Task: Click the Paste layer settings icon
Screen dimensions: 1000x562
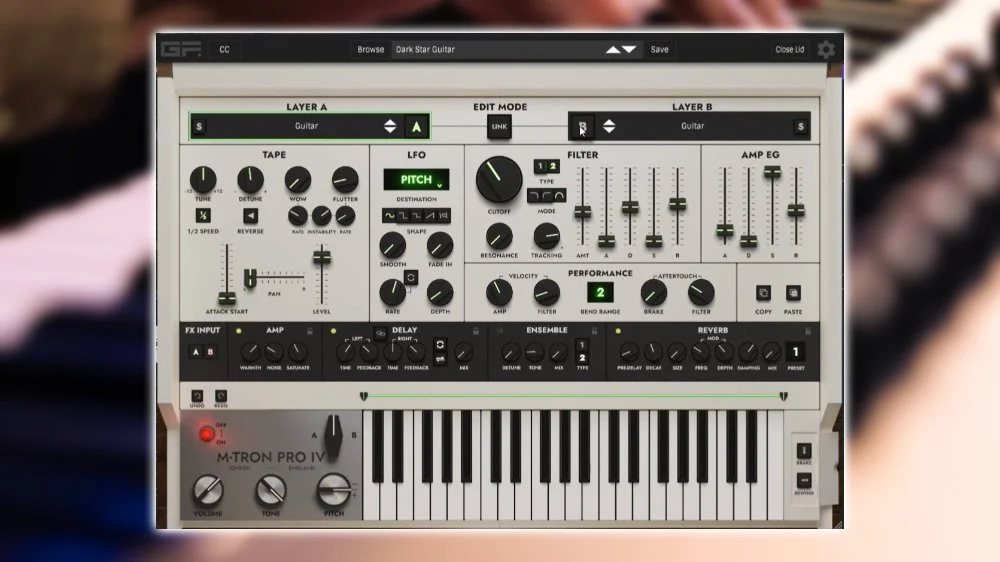Action: (x=793, y=293)
